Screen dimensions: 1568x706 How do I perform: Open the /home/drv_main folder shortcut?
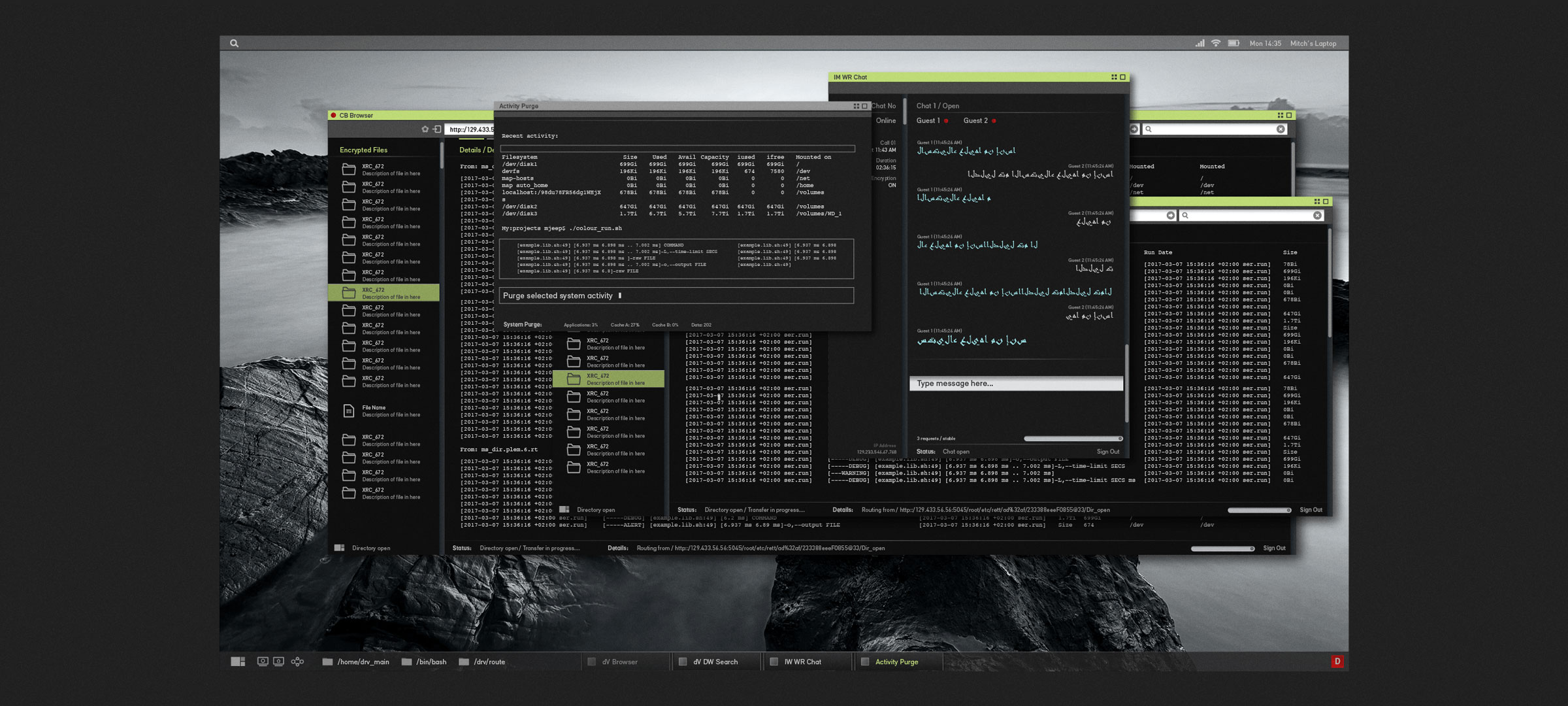pos(356,662)
